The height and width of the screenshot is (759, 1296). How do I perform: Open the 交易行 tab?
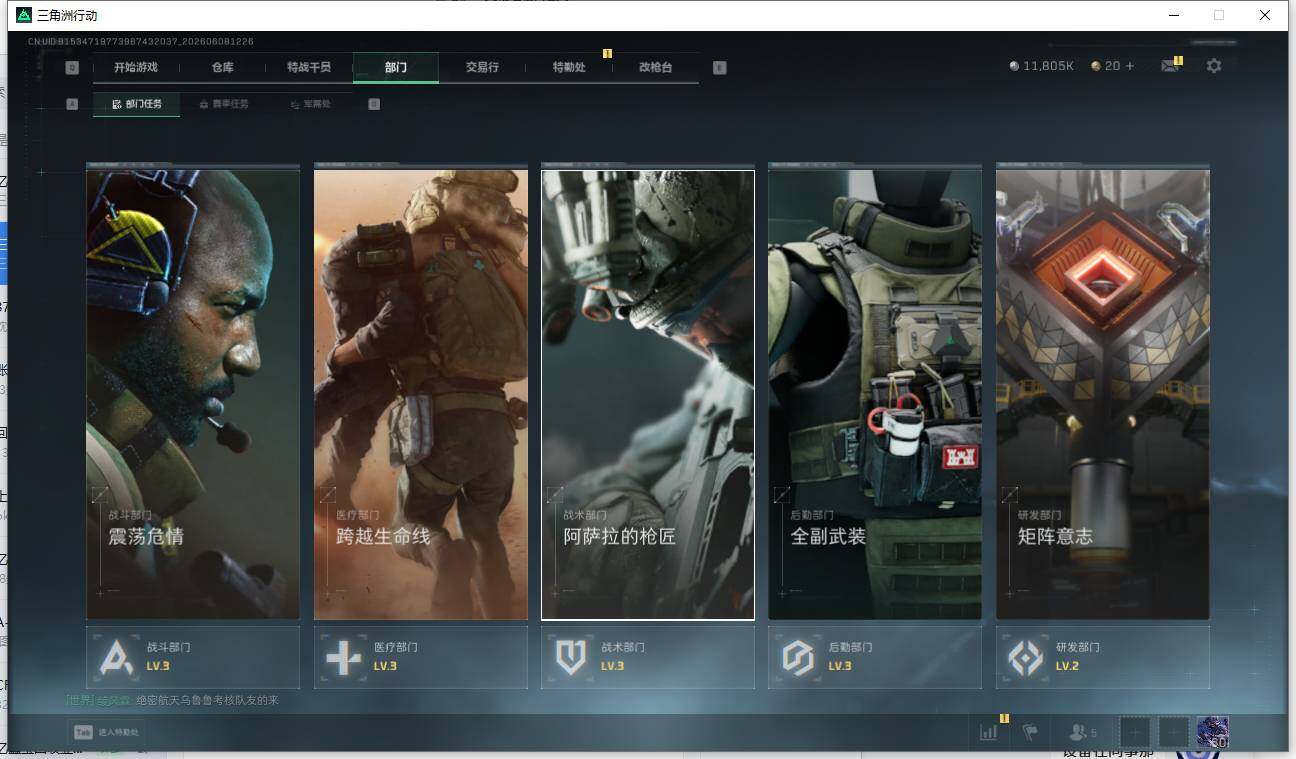pos(482,67)
